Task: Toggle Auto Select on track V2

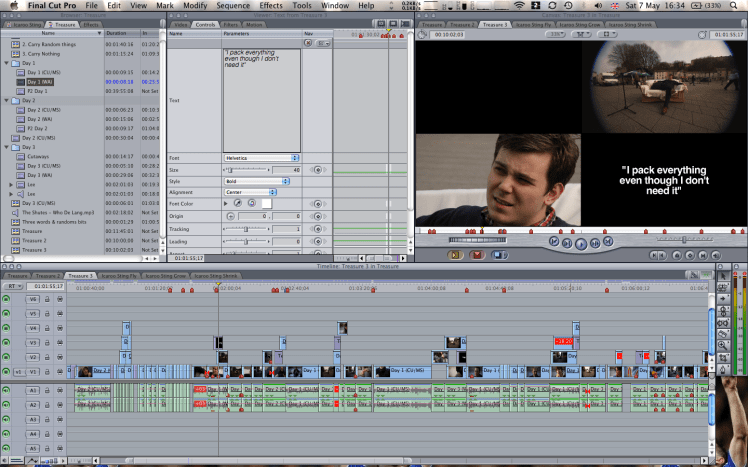Action: point(60,356)
